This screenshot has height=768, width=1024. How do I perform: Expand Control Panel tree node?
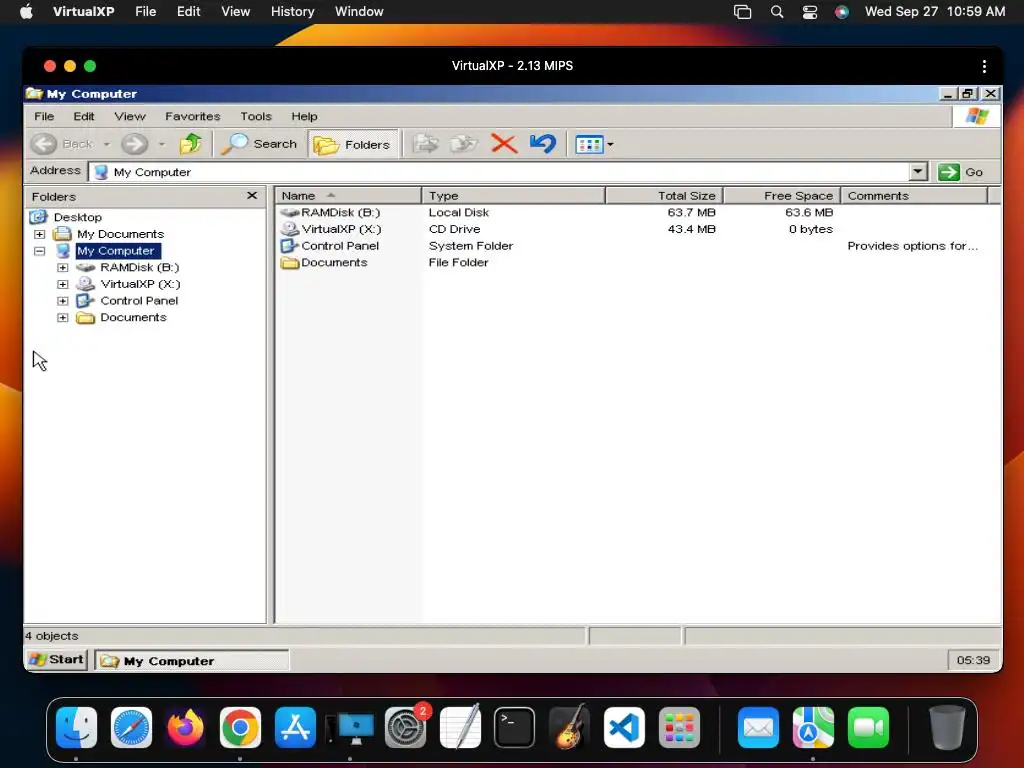(63, 301)
